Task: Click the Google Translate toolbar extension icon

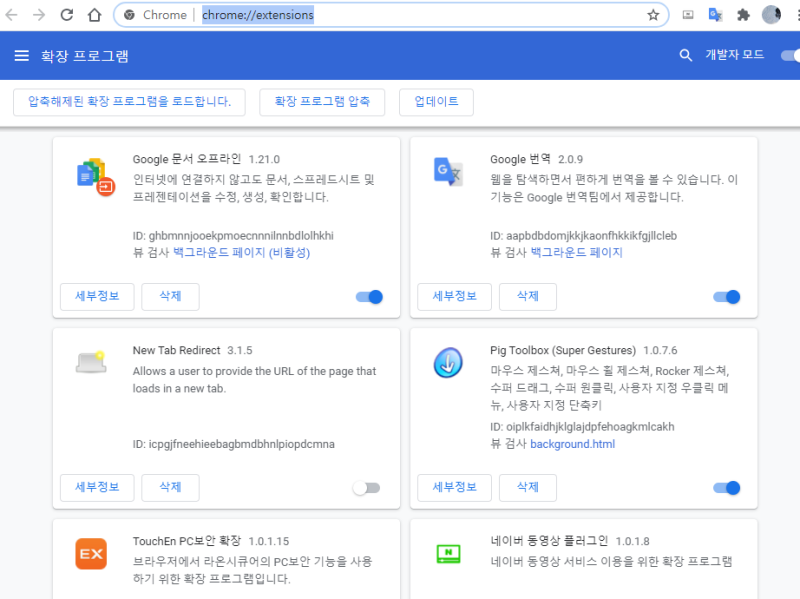Action: coord(715,15)
